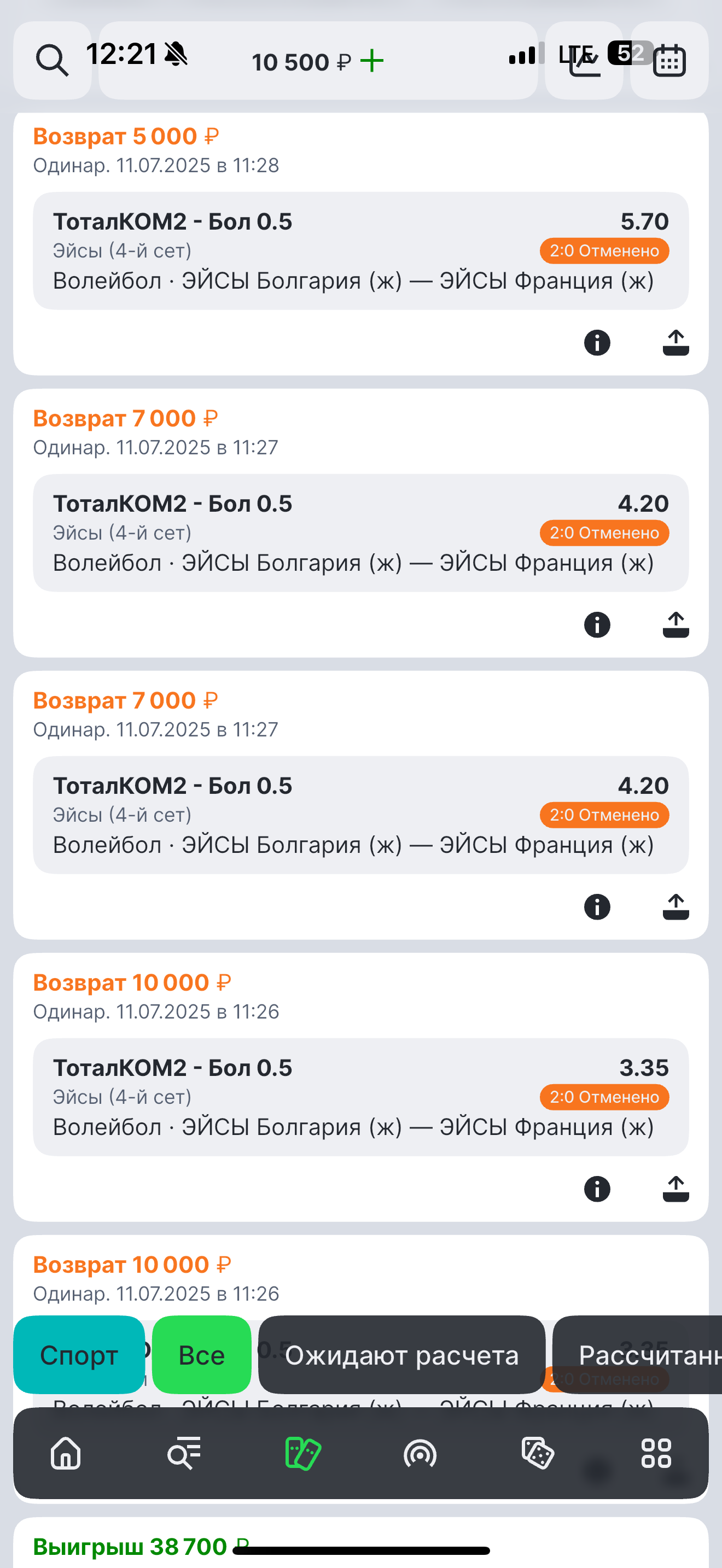Tap the search magnifier icon at top
The height and width of the screenshot is (1568, 722).
53,60
